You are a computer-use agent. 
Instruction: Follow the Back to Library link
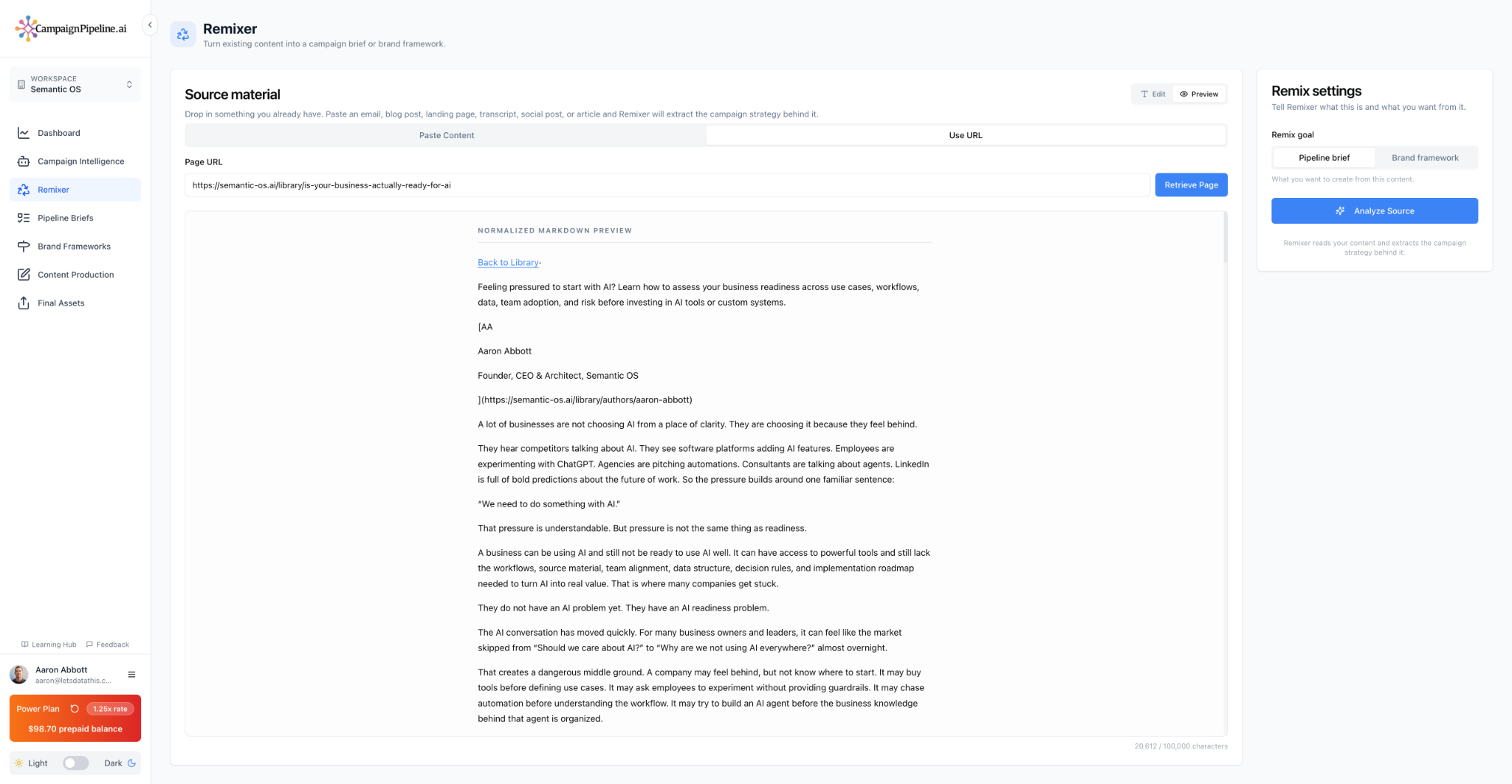coord(508,263)
